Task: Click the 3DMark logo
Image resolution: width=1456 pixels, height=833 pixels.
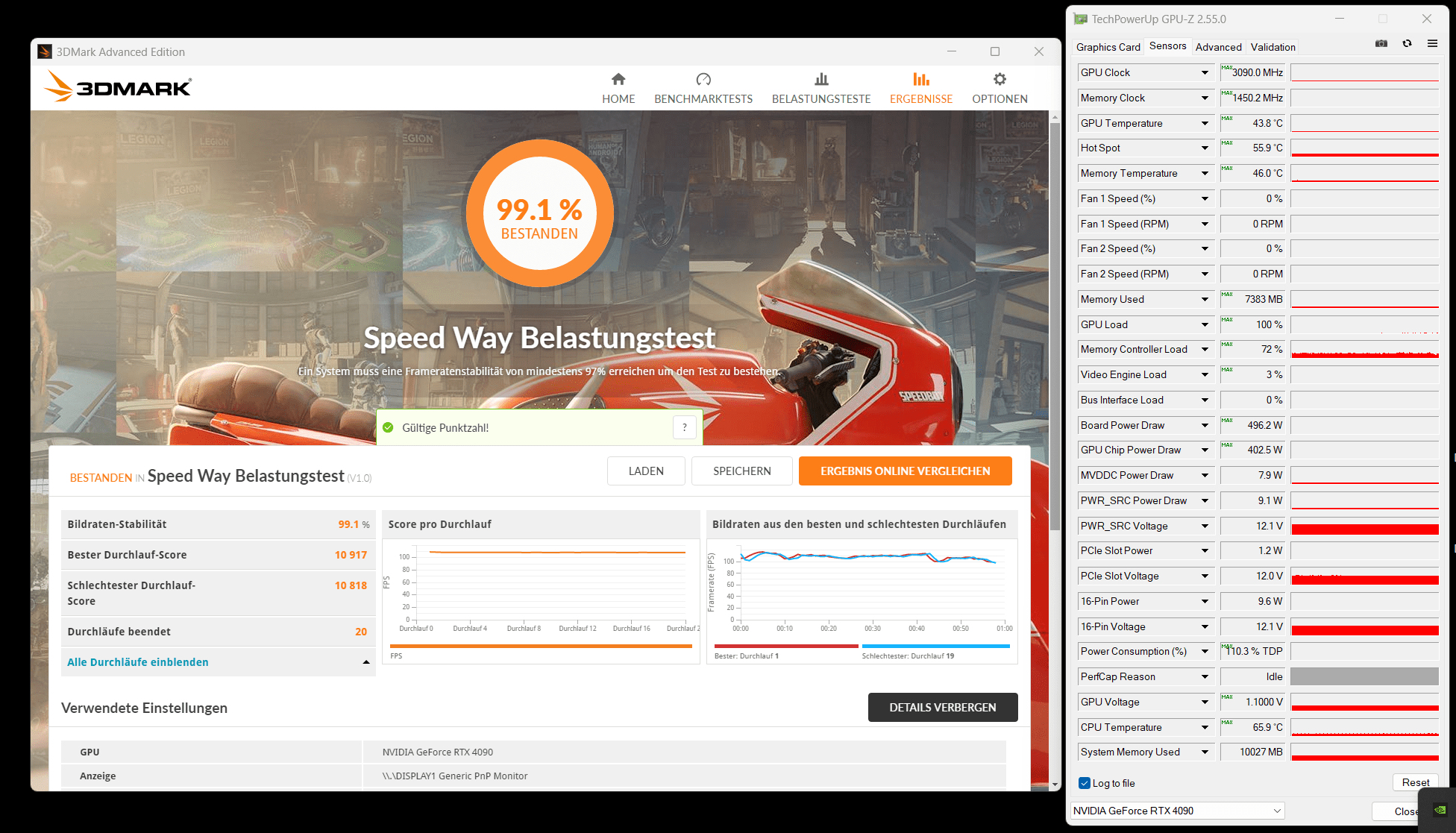Action: pos(118,87)
